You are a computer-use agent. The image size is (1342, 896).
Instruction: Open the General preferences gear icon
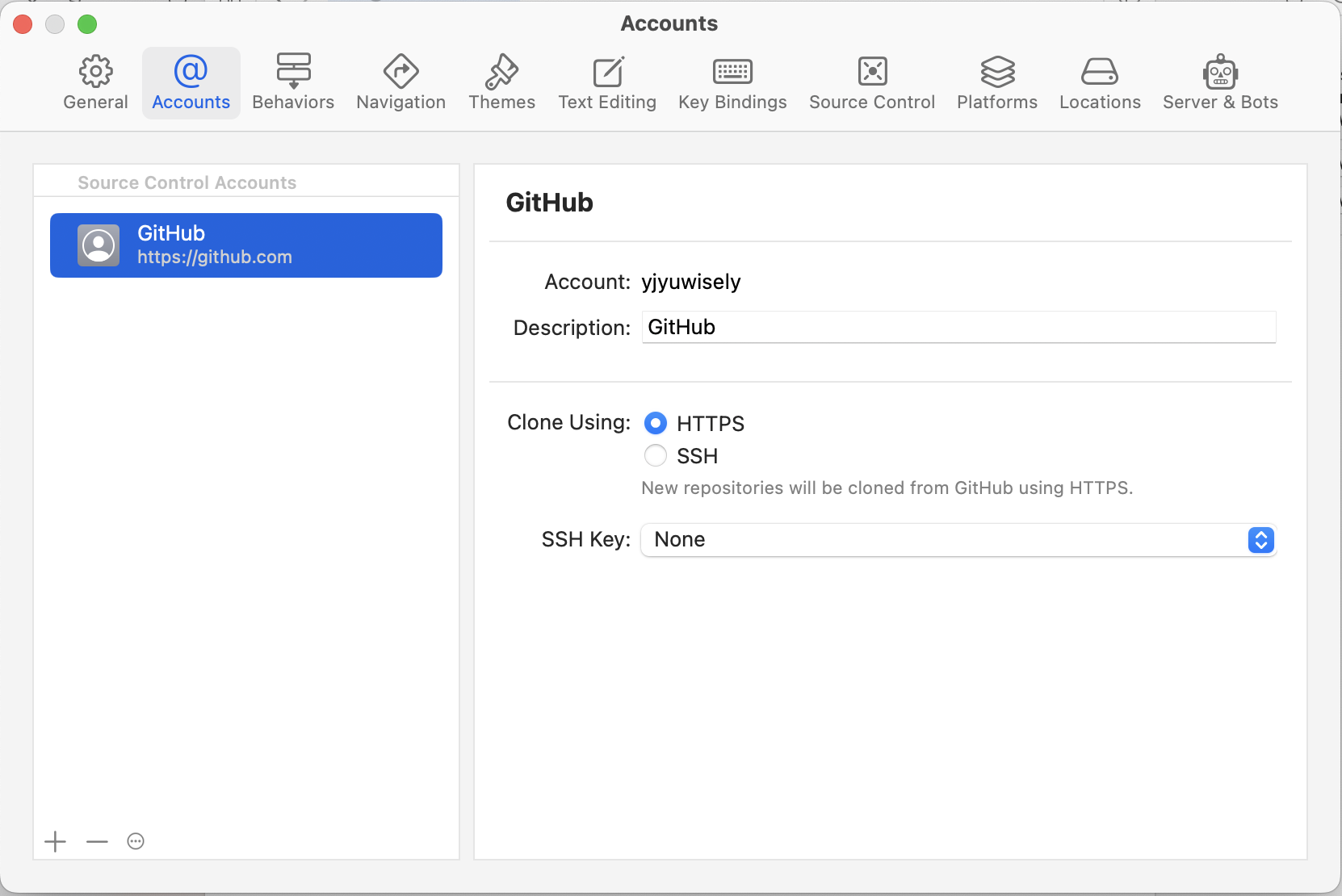96,72
